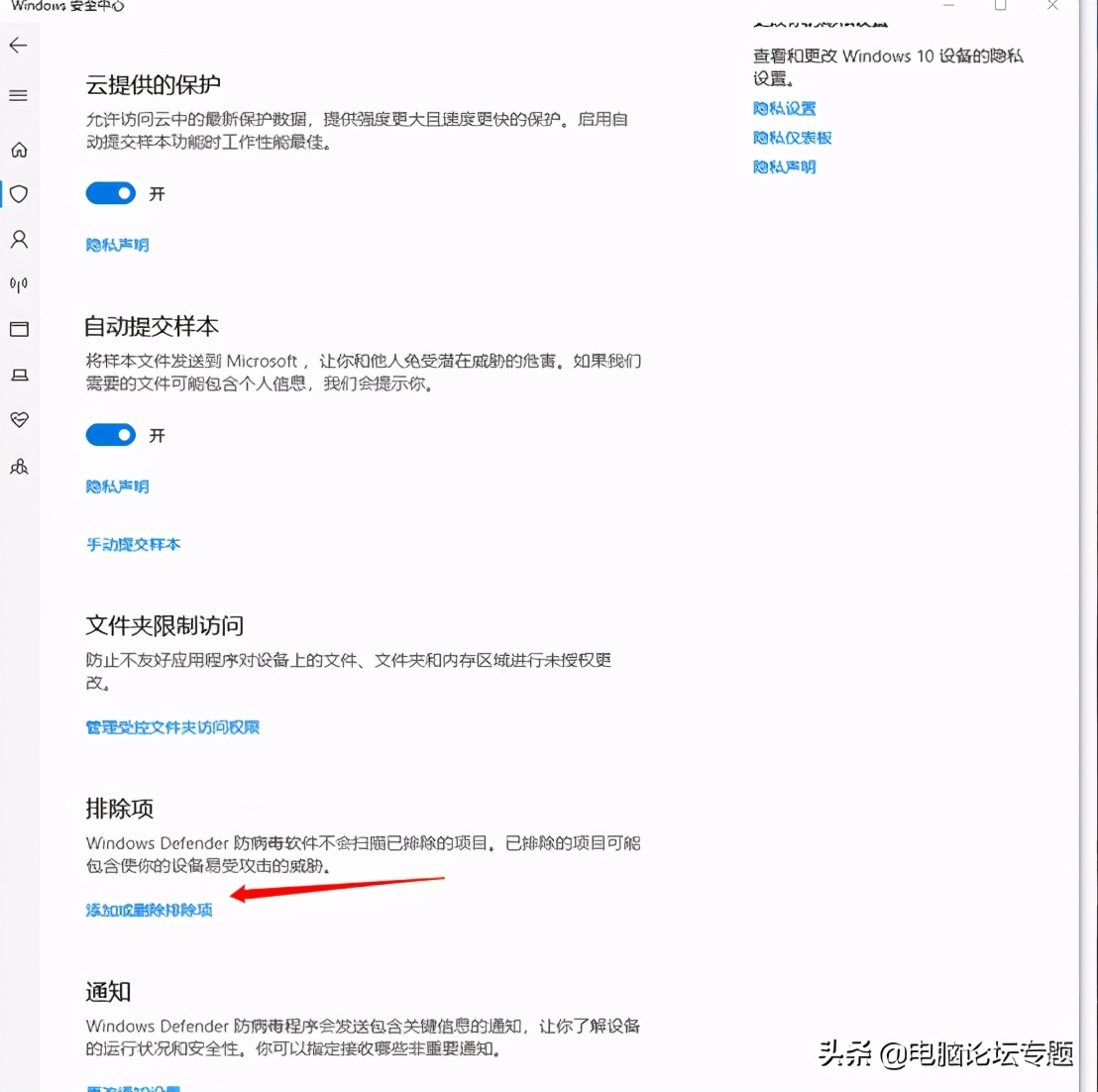
Task: Expand the hamburger navigation menu
Action: tap(19, 95)
